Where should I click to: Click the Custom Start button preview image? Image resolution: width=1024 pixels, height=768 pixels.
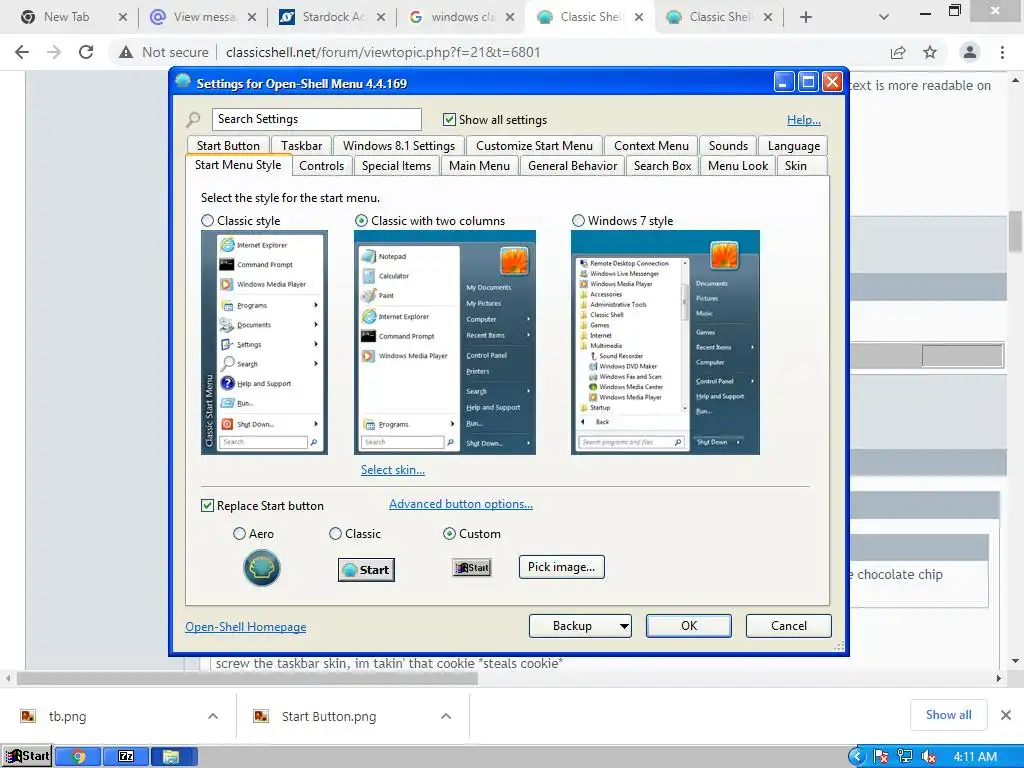[x=472, y=568]
